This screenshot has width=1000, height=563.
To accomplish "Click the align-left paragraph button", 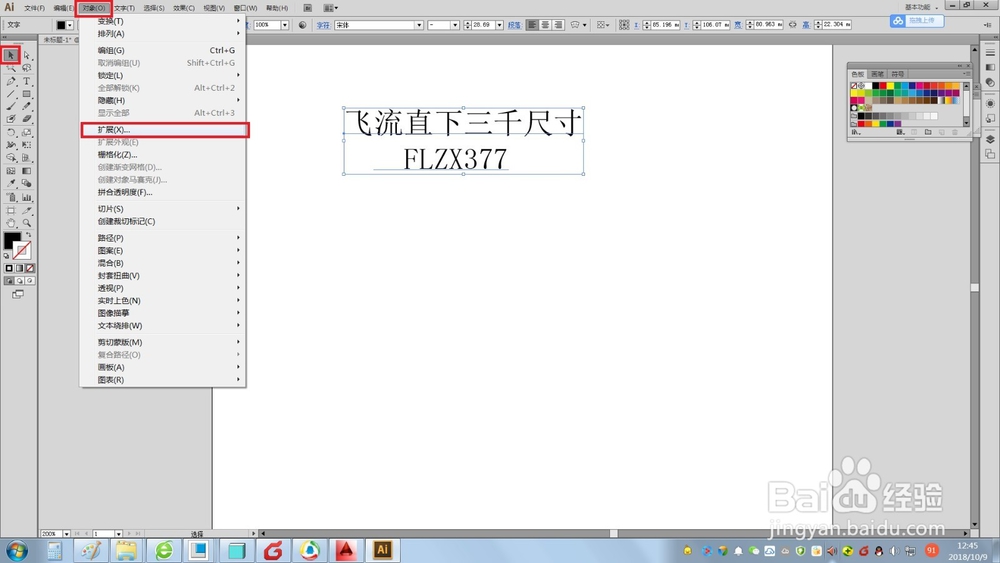I will (532, 25).
